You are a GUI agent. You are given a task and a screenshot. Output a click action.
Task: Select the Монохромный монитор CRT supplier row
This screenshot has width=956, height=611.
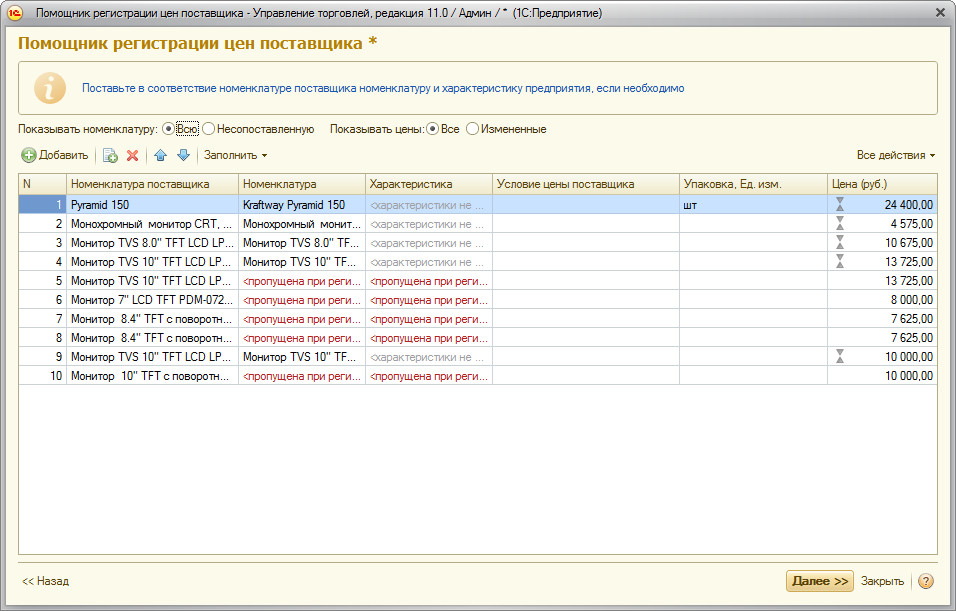tap(152, 224)
